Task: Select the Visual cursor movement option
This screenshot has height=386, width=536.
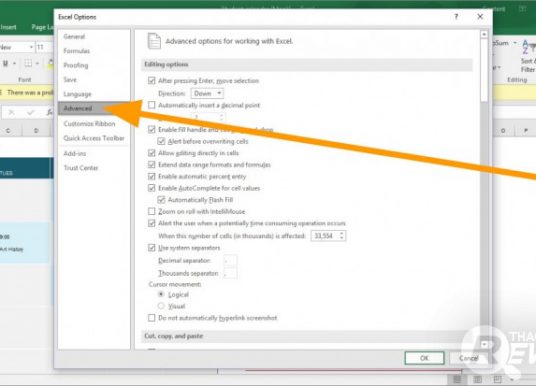Action: (x=161, y=306)
